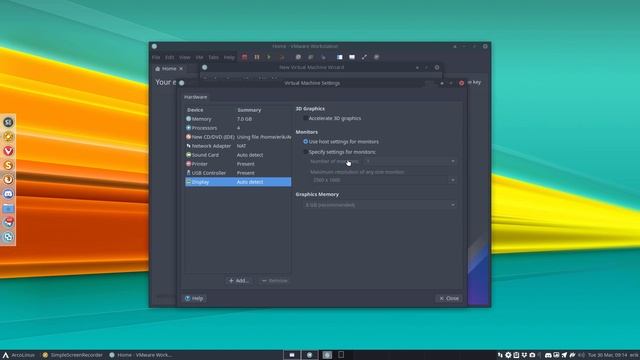Close the Virtual Machine Settings dialog
Image resolution: width=640 pixels, height=360 pixels.
(449, 298)
